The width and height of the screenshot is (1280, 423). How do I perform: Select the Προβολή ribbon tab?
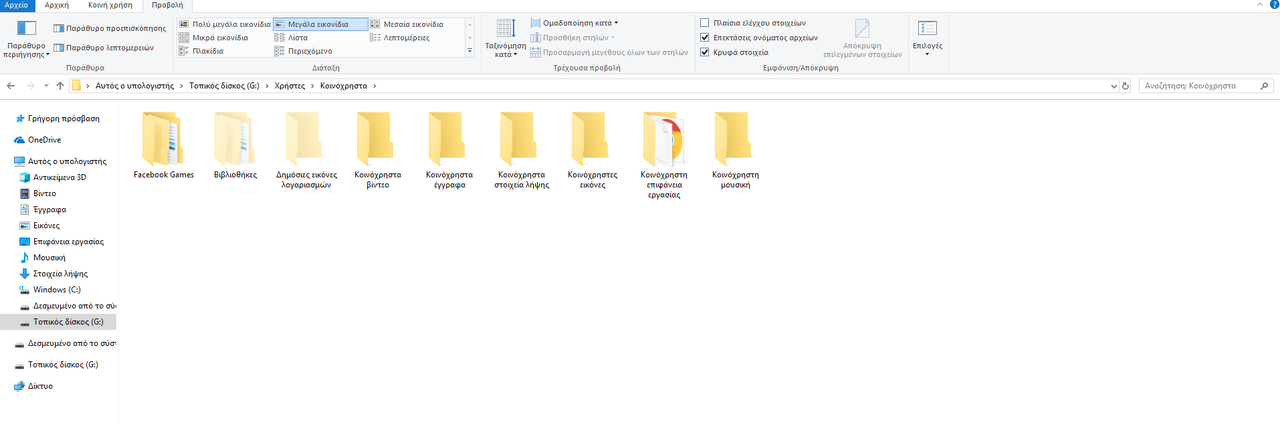click(166, 5)
